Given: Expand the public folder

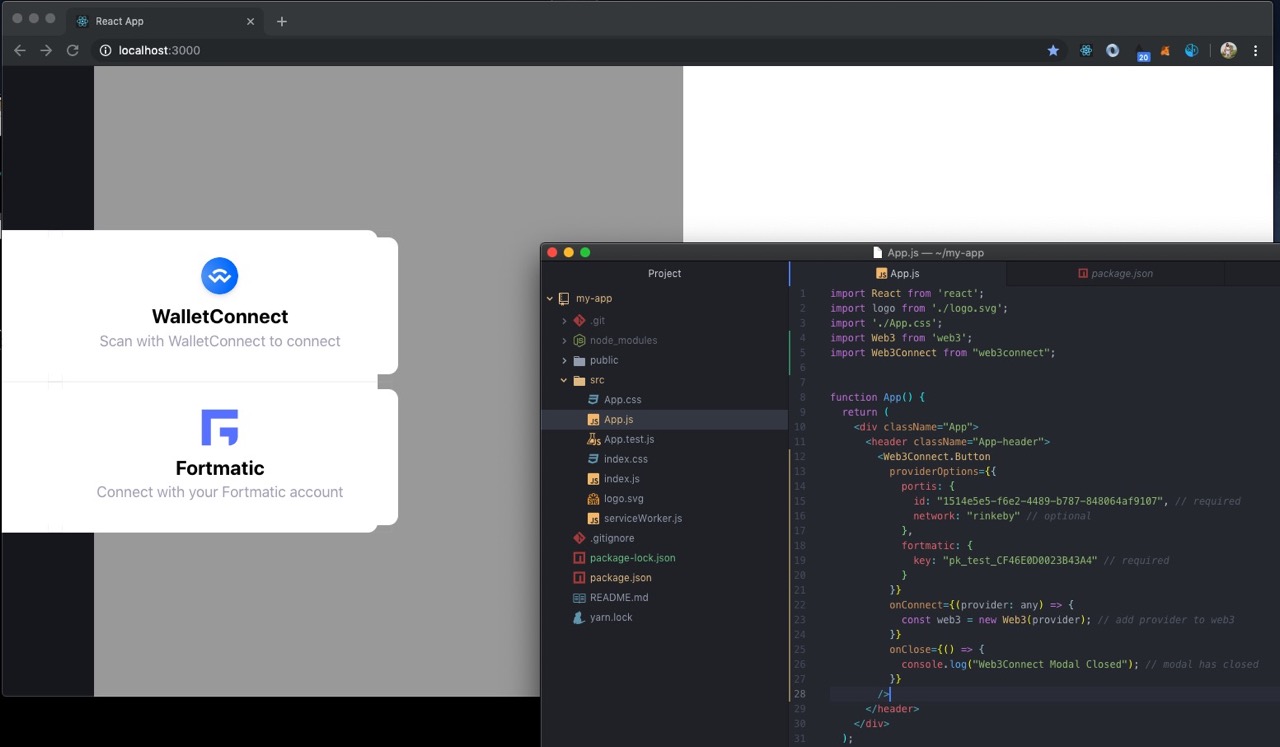Looking at the screenshot, I should [x=565, y=360].
